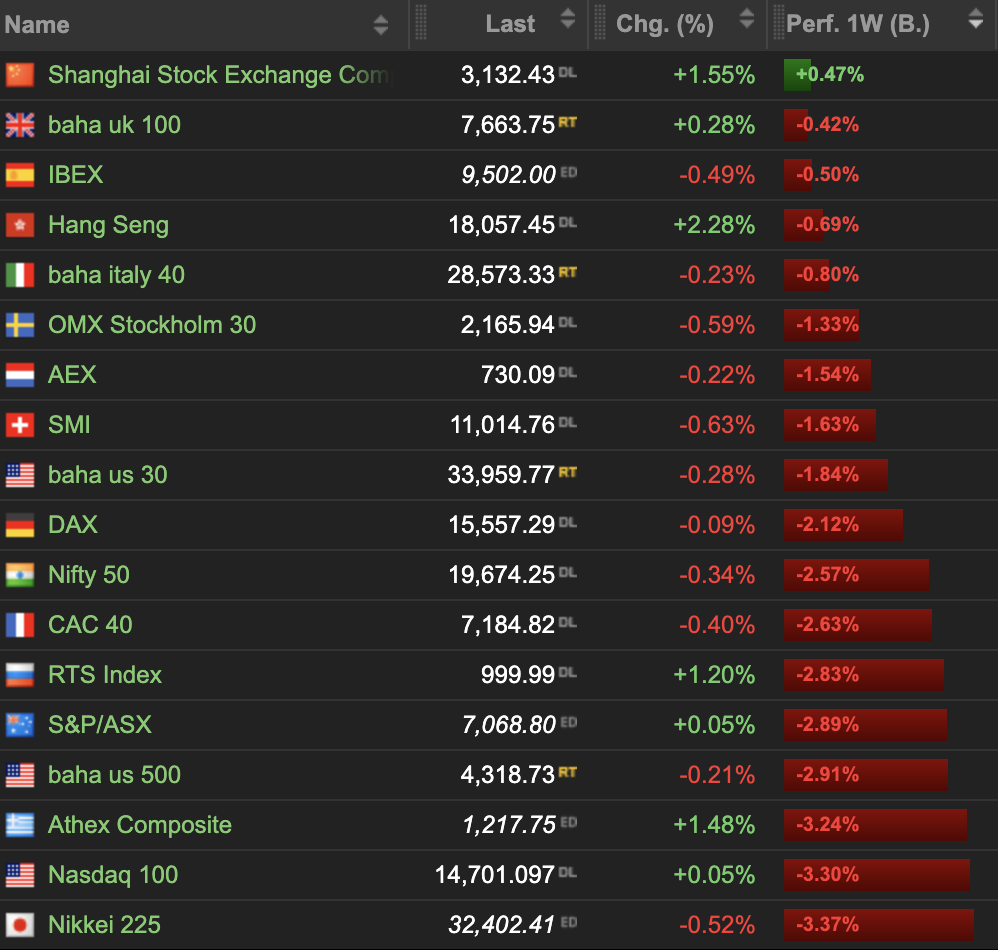This screenshot has height=950, width=998.
Task: Click the AEX last price 730.09
Action: point(518,375)
